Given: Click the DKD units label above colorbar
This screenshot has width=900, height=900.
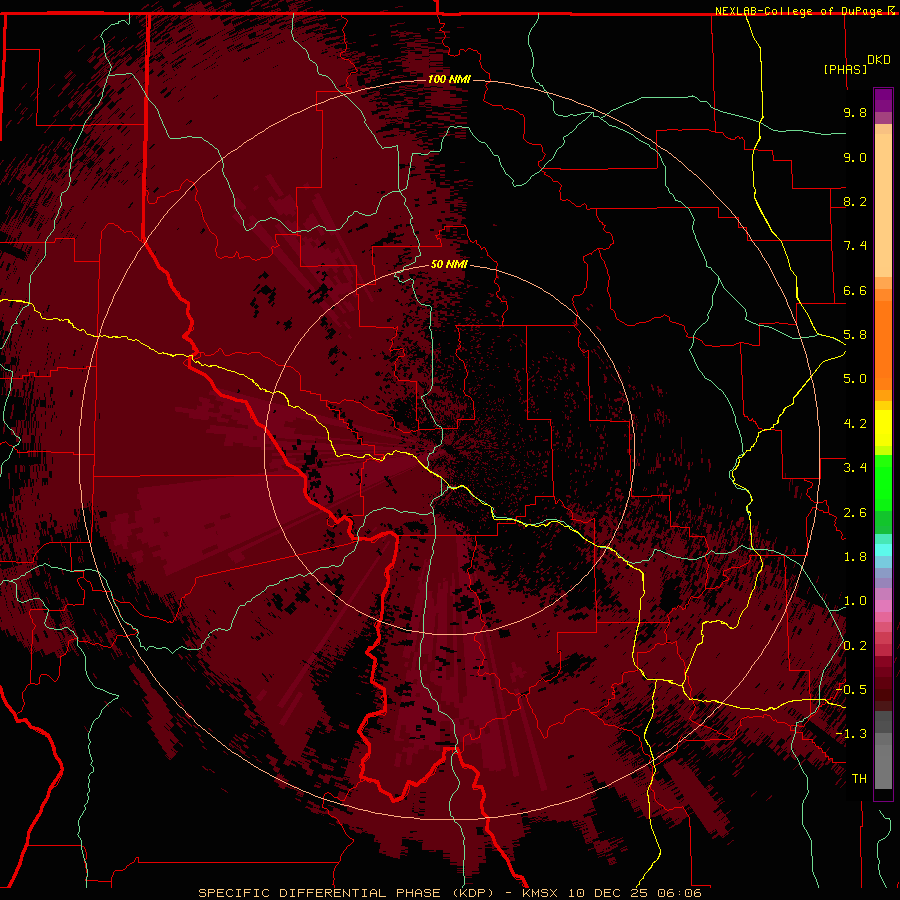Looking at the screenshot, I should (879, 60).
